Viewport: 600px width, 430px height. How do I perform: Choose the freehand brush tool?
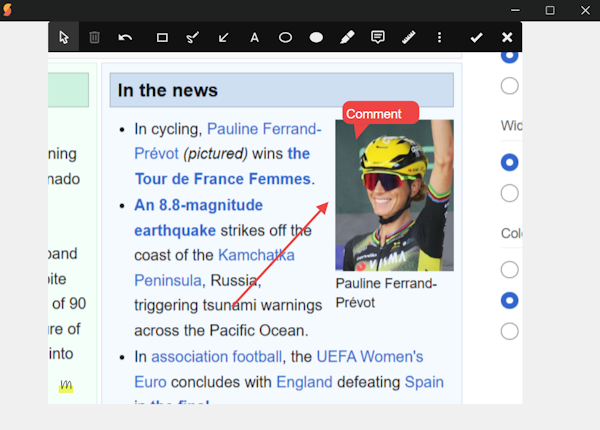click(x=192, y=37)
